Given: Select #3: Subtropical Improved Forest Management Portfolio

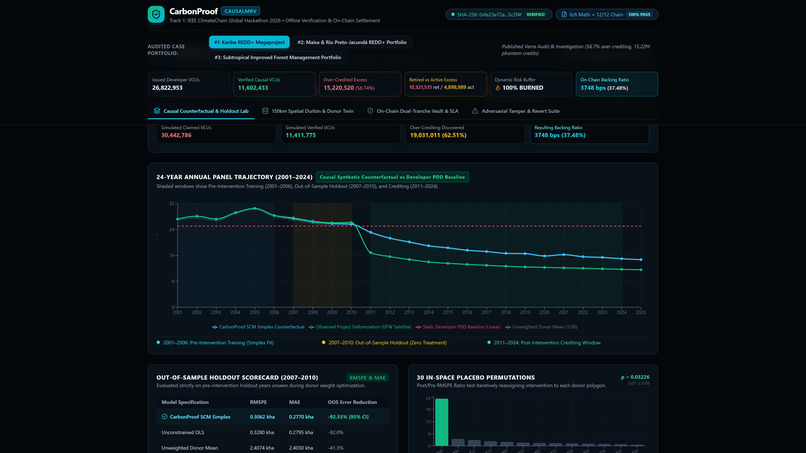Looking at the screenshot, I should tap(278, 58).
